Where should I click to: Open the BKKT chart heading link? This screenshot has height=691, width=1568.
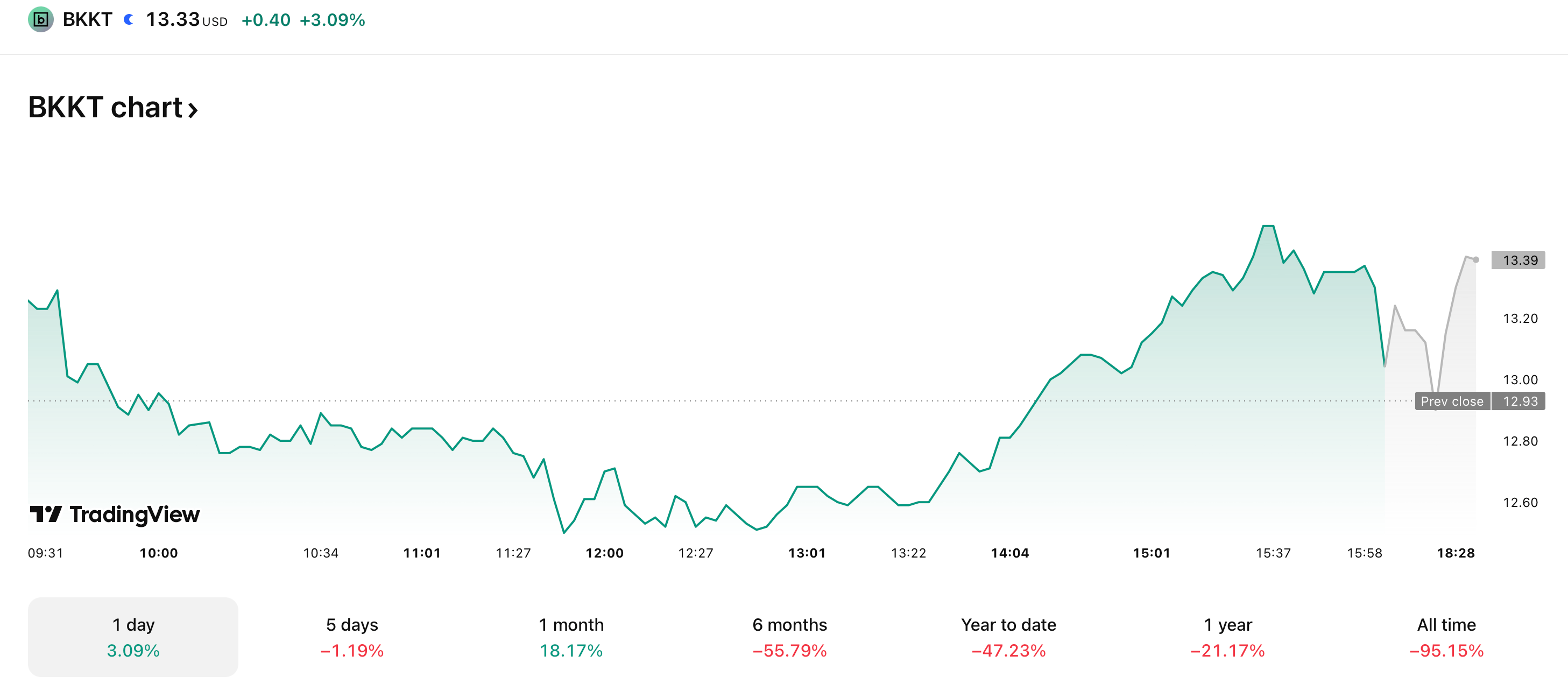click(x=105, y=108)
